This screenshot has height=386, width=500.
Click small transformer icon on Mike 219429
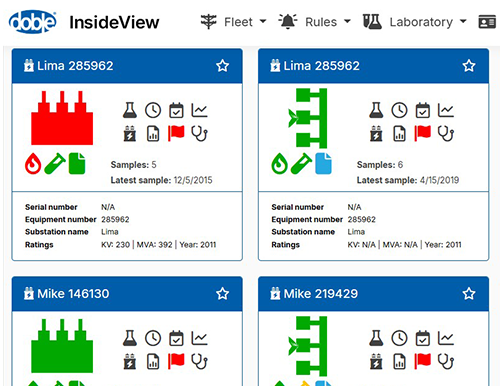[x=376, y=362]
